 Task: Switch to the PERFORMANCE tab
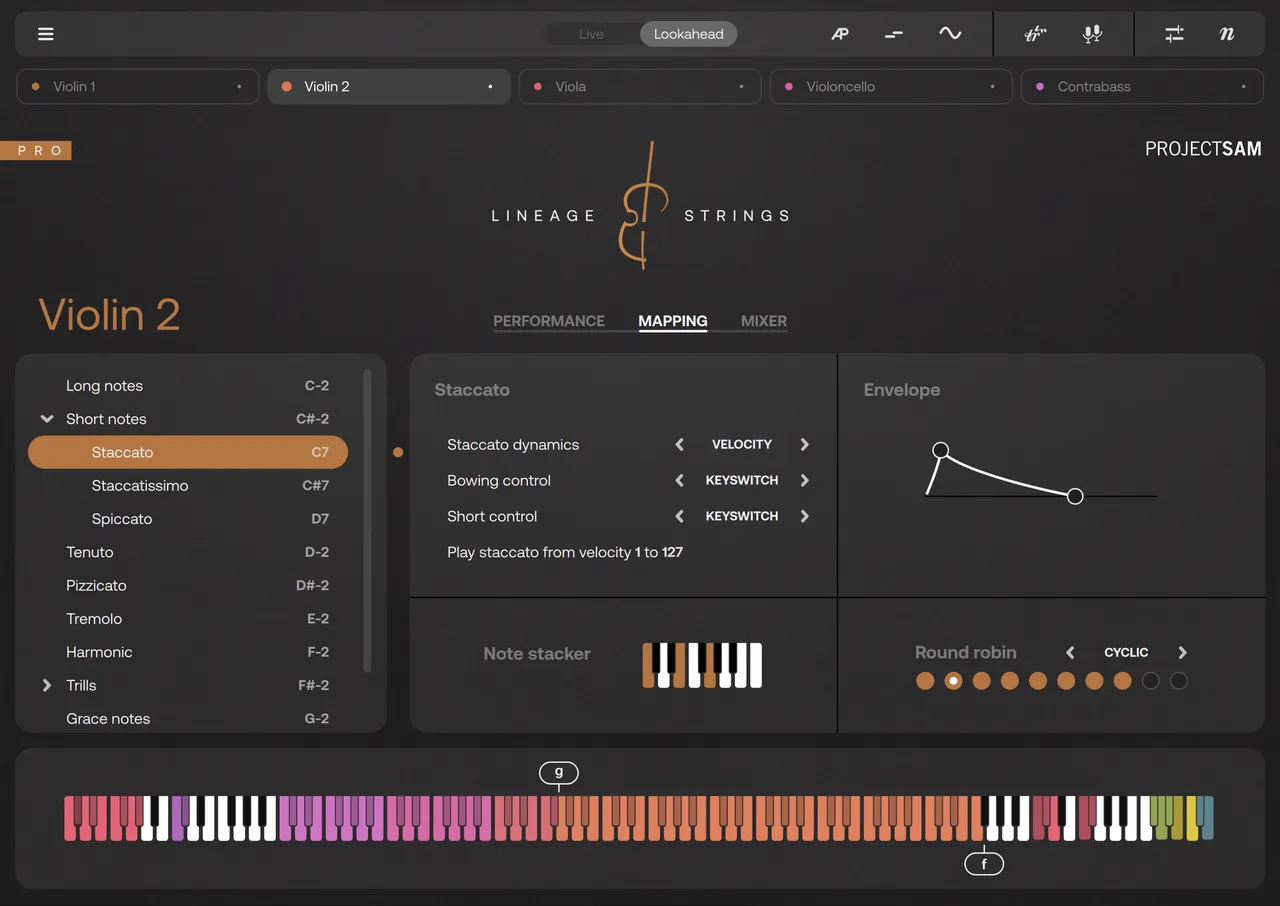point(549,321)
